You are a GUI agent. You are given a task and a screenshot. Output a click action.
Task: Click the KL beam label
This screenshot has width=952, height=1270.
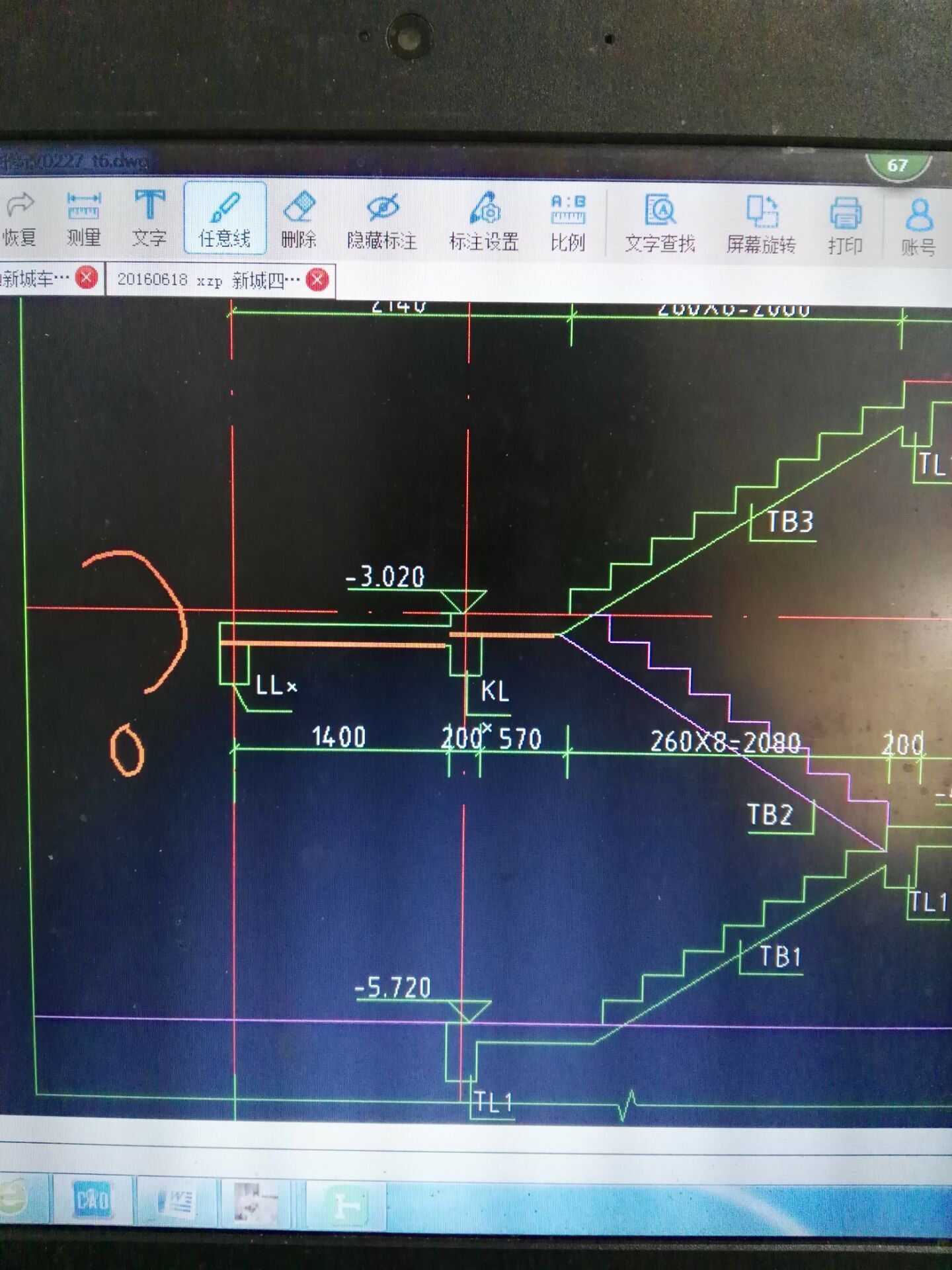pos(495,691)
